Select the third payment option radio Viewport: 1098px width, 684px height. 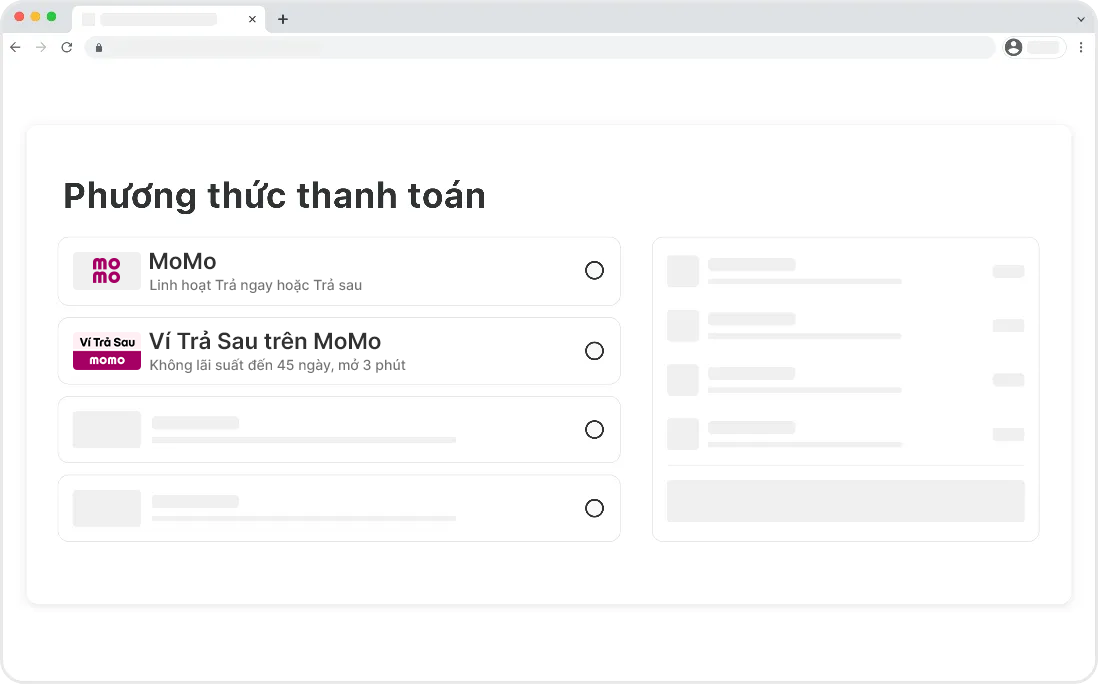tap(594, 430)
